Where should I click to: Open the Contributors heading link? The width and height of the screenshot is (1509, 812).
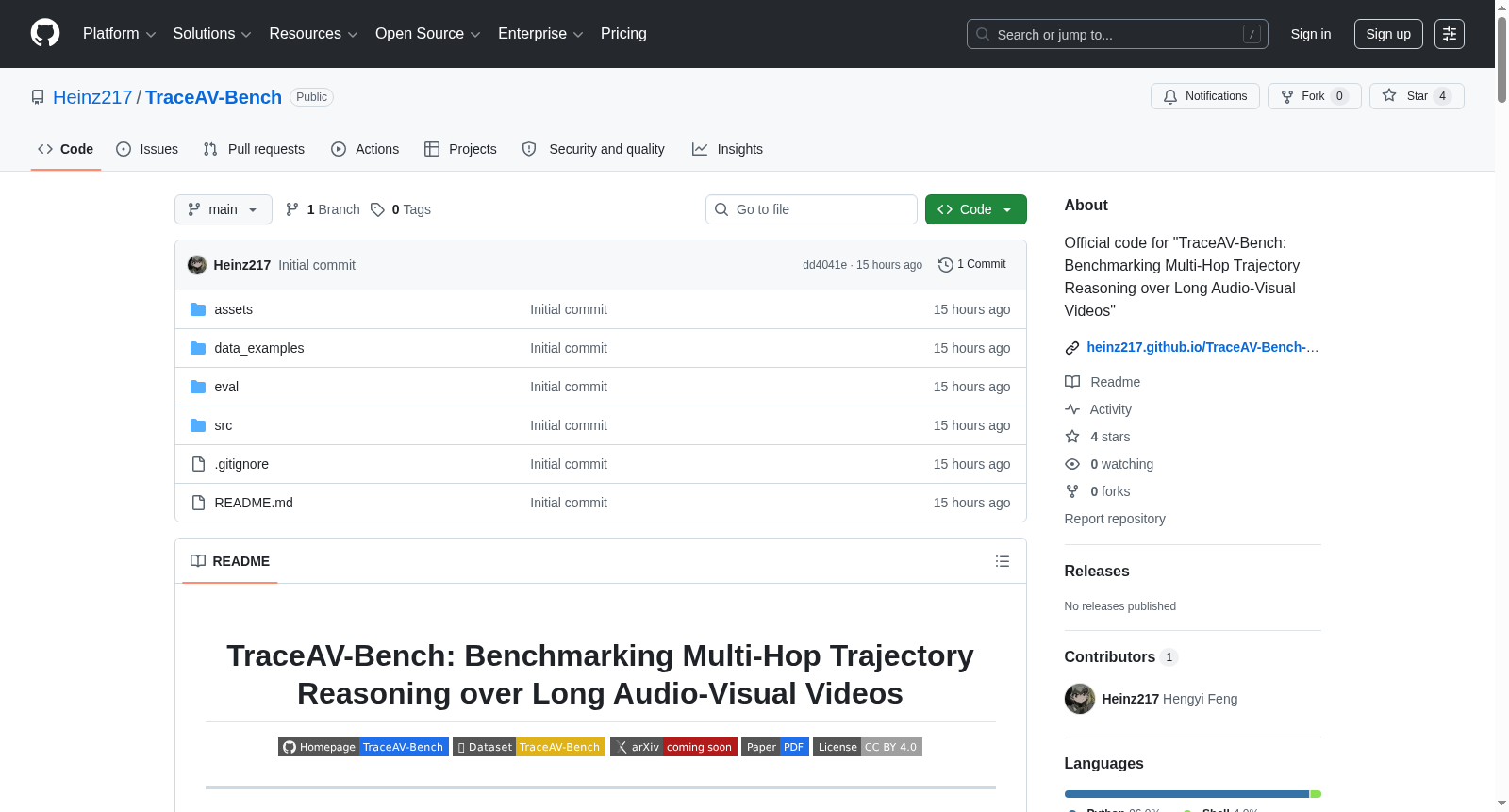point(1110,657)
